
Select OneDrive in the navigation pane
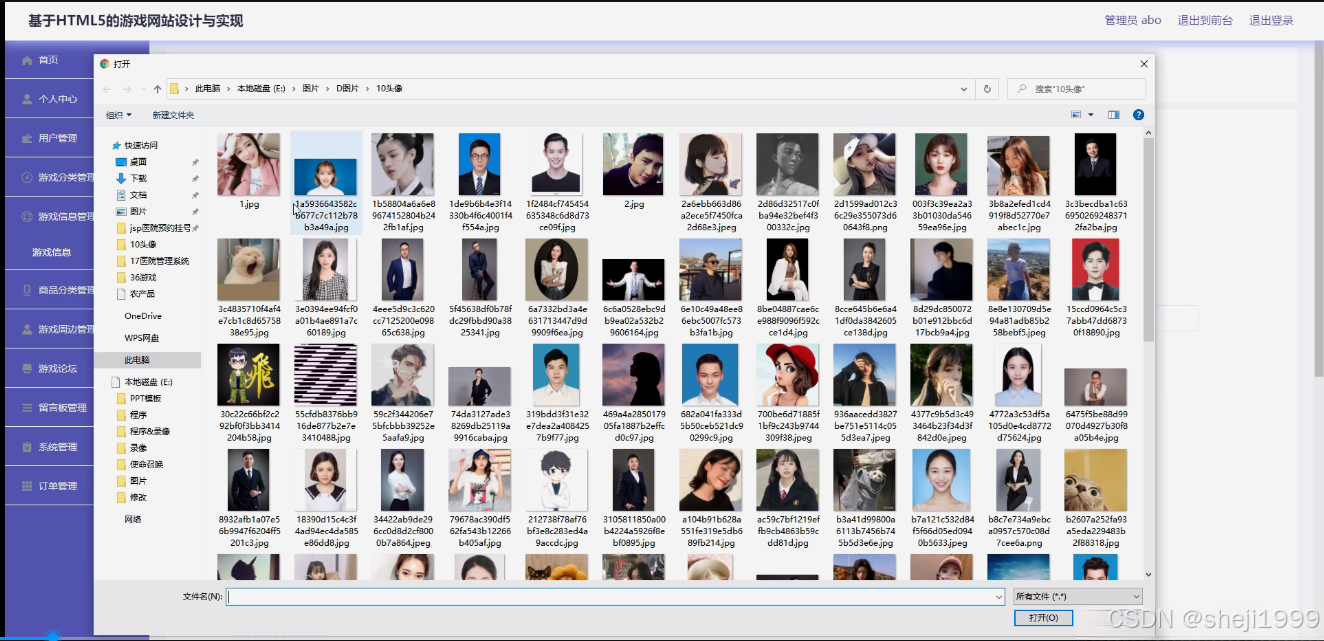[143, 316]
